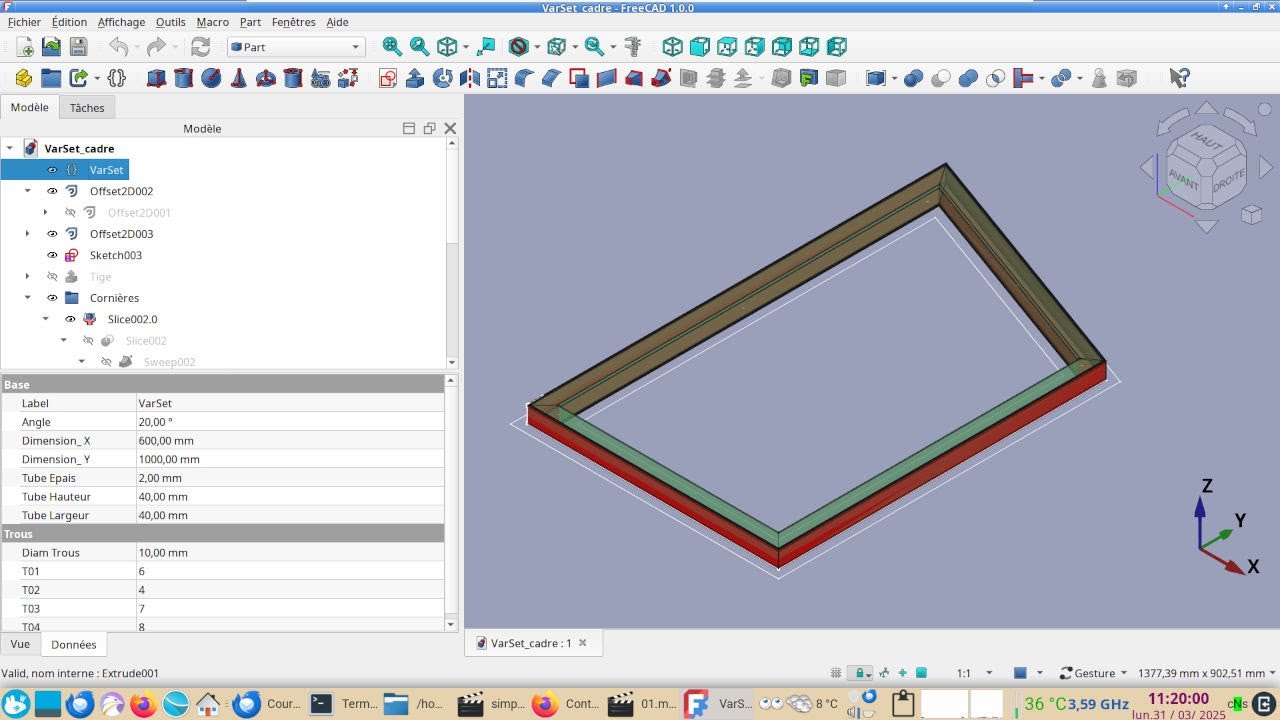This screenshot has width=1280, height=720.
Task: Create a Sphere primitive
Action: point(211,78)
